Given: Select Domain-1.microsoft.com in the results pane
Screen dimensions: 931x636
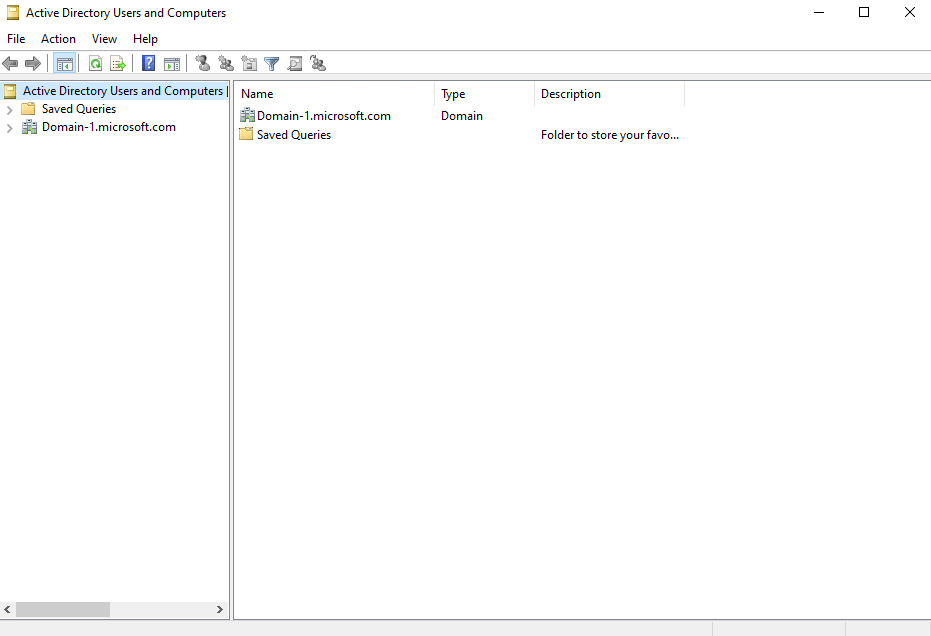Looking at the screenshot, I should (323, 115).
